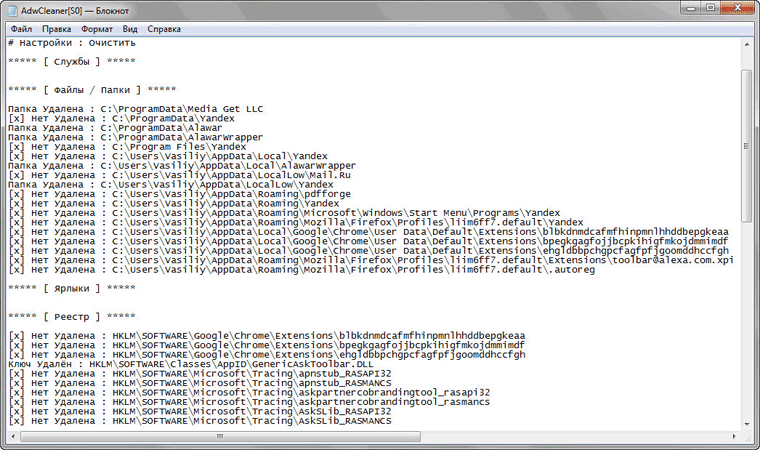This screenshot has height=450, width=760.
Task: Click the line ending 'apnstub_RASAPI32'
Action: click(x=200, y=374)
